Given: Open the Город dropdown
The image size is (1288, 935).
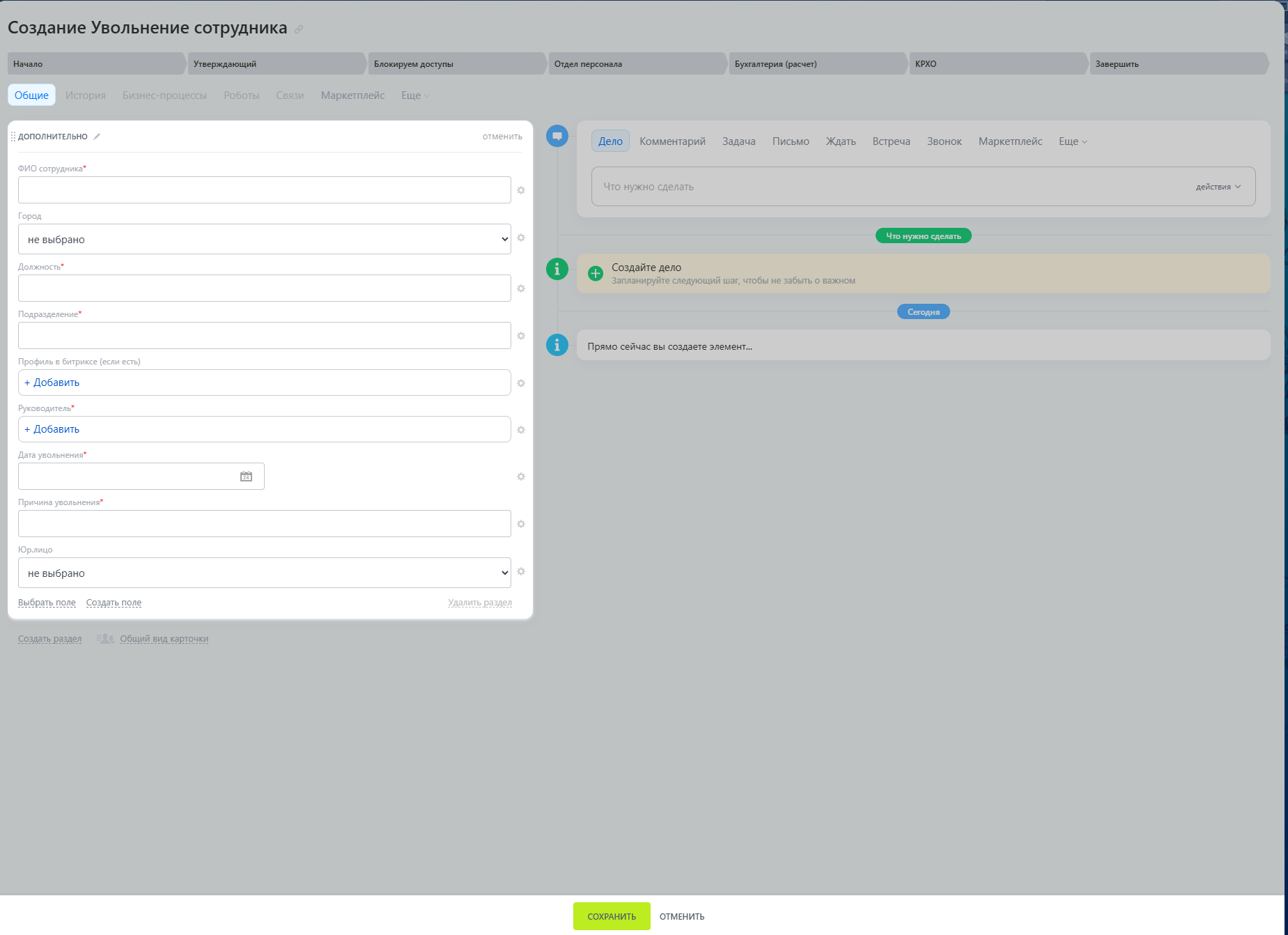Looking at the screenshot, I should coord(265,239).
